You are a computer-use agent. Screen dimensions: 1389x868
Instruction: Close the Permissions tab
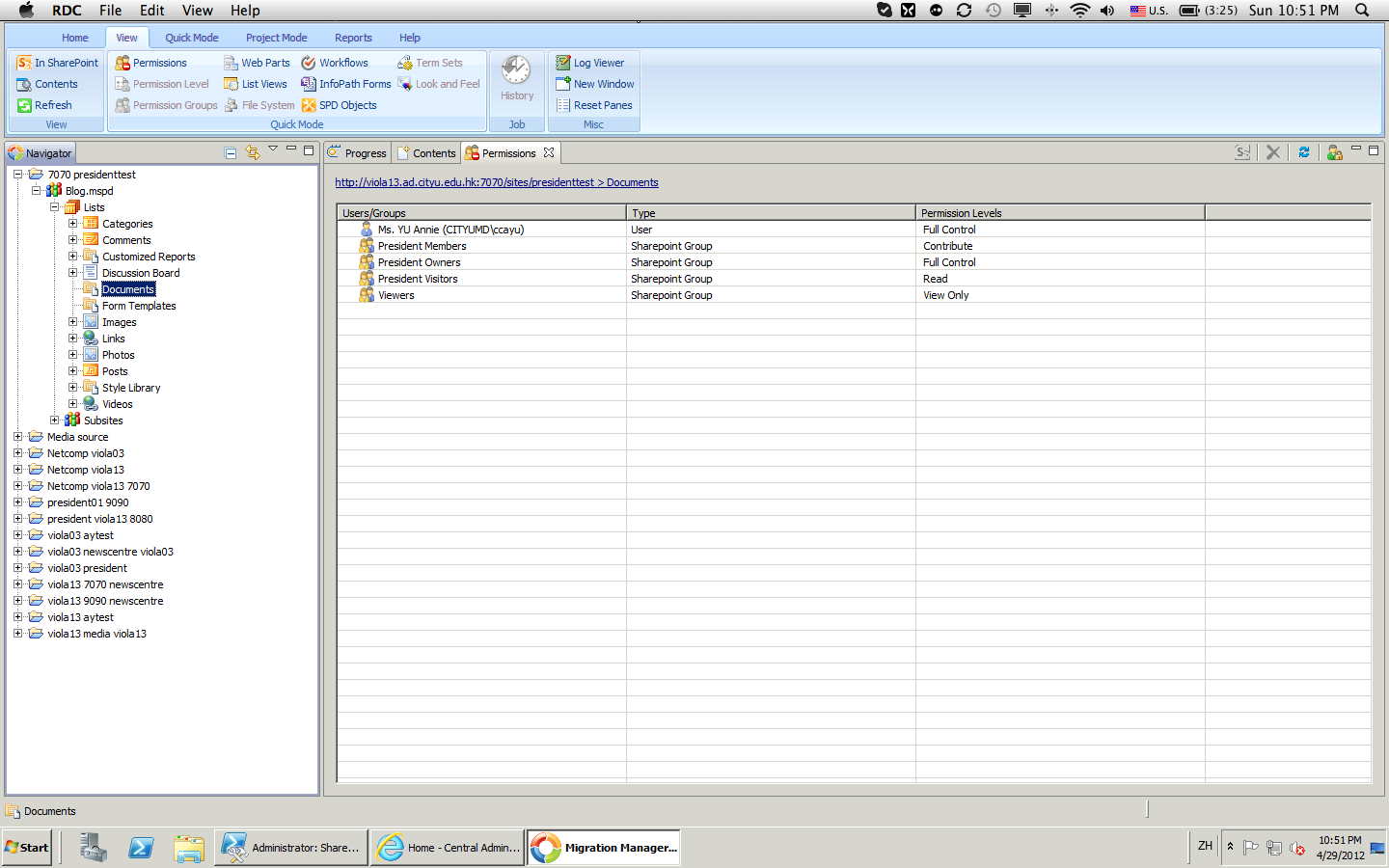coord(549,152)
